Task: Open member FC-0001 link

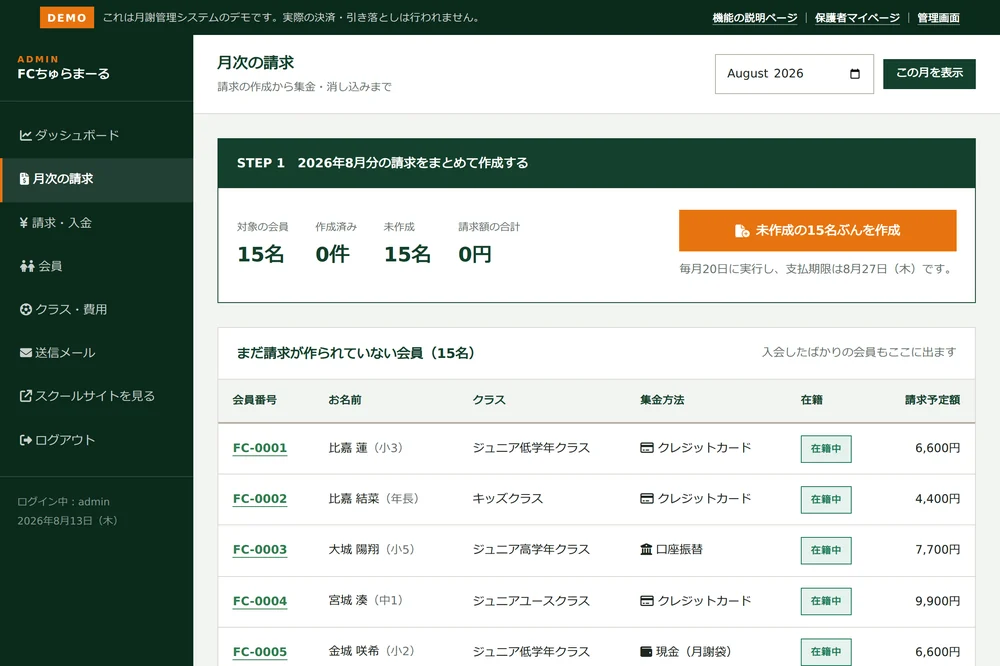Action: pyautogui.click(x=260, y=448)
